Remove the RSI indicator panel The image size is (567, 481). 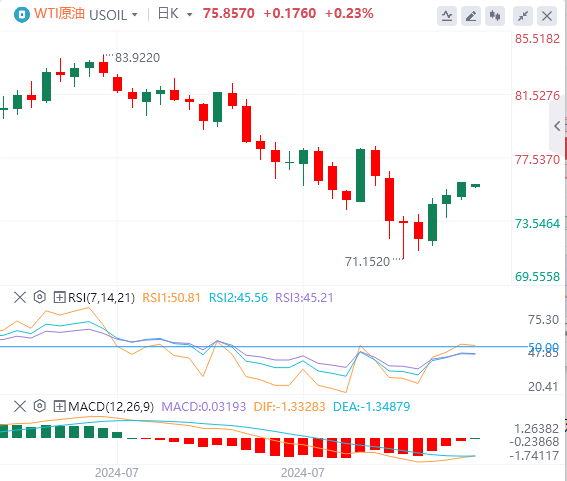tap(20, 297)
